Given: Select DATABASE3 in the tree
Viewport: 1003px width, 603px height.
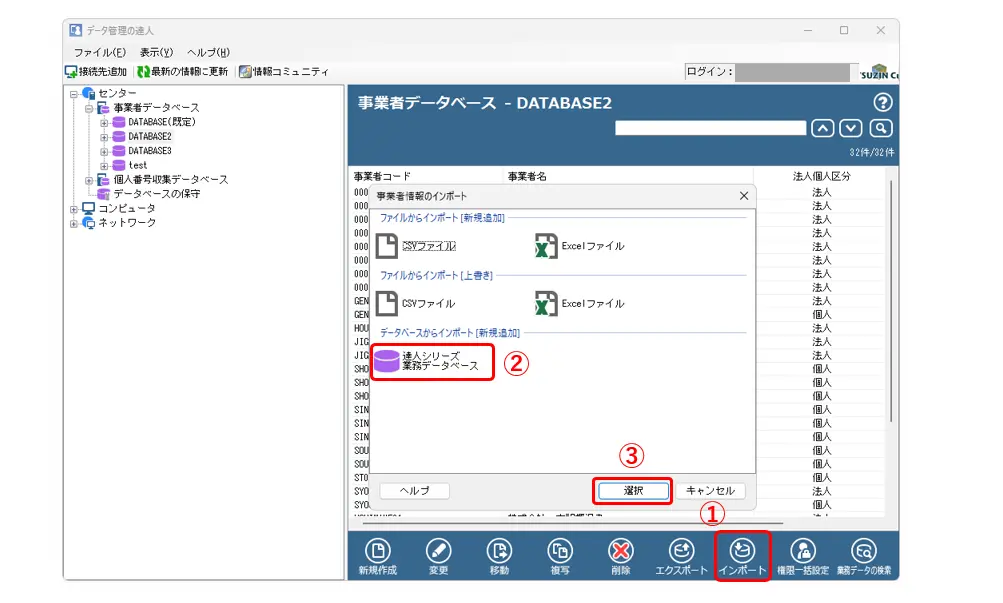Looking at the screenshot, I should (x=150, y=151).
